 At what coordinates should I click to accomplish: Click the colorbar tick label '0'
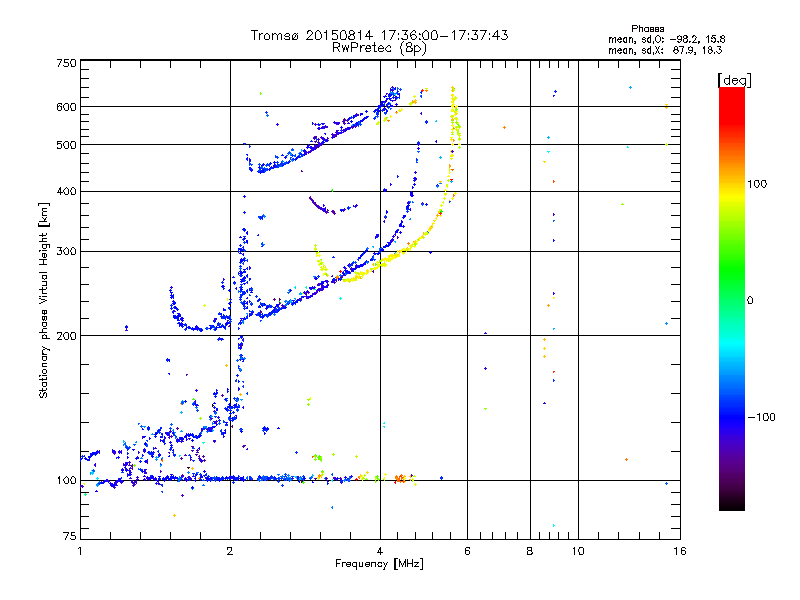point(750,301)
